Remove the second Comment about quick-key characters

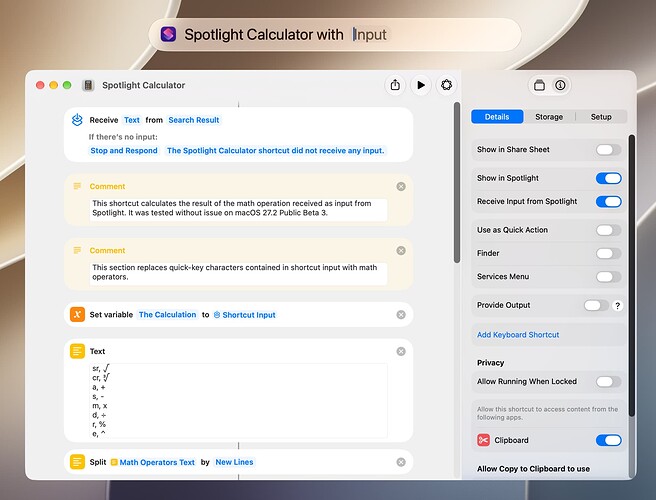click(401, 251)
